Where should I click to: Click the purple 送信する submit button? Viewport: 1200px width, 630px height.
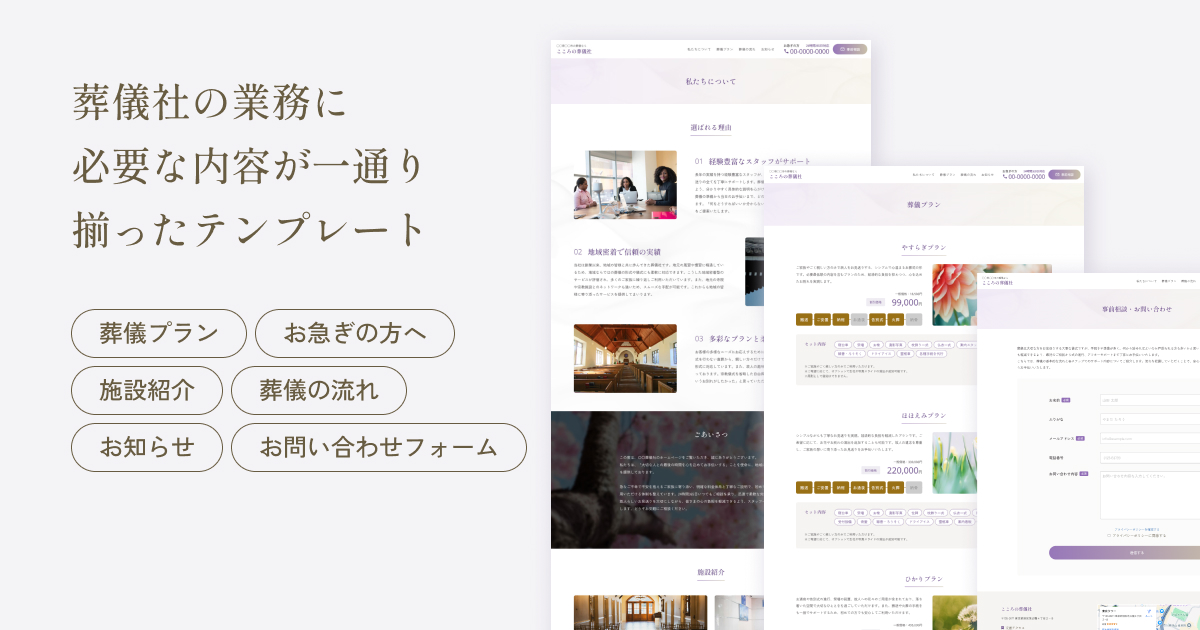[1124, 552]
